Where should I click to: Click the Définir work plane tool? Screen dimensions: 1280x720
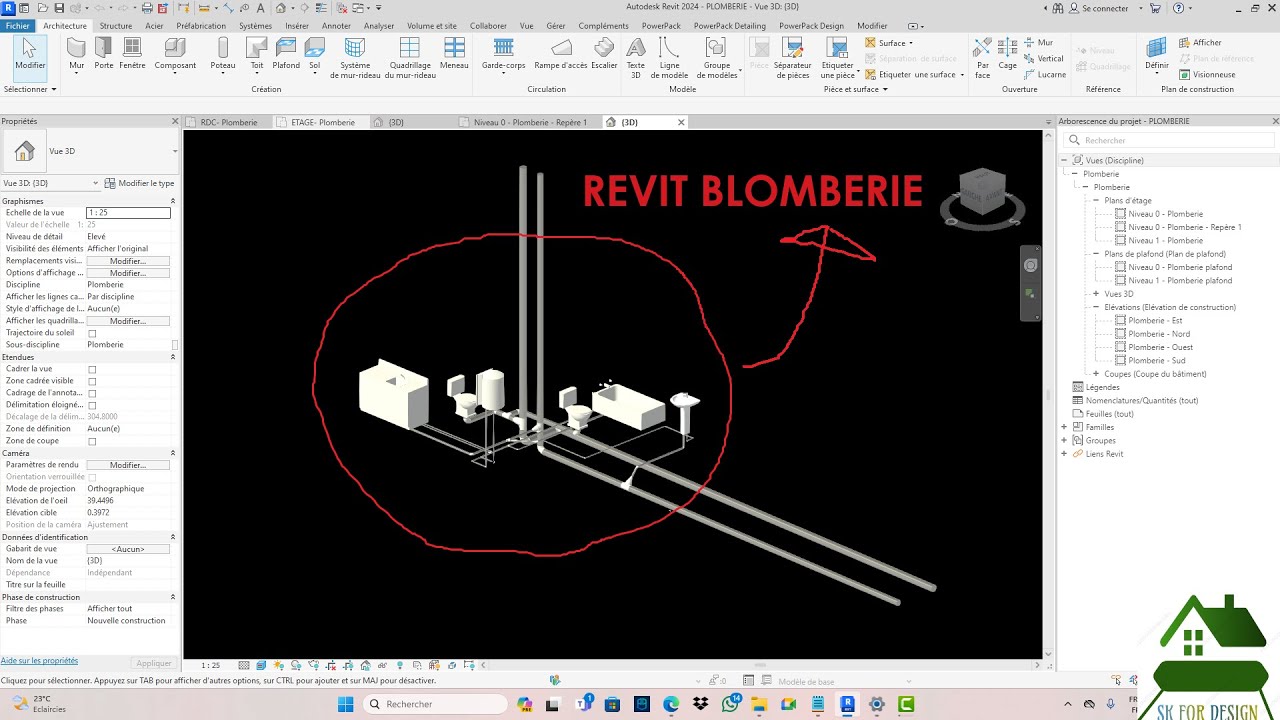1157,53
